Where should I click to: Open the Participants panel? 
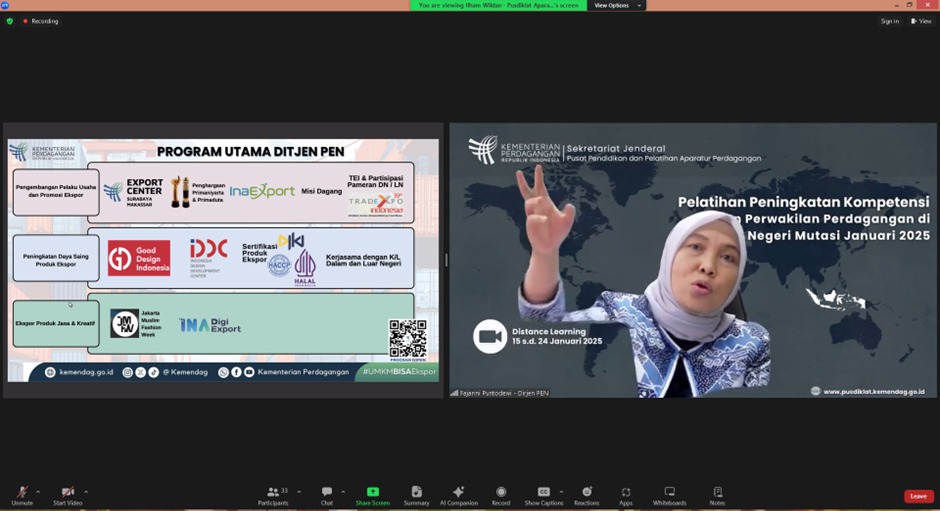click(273, 496)
